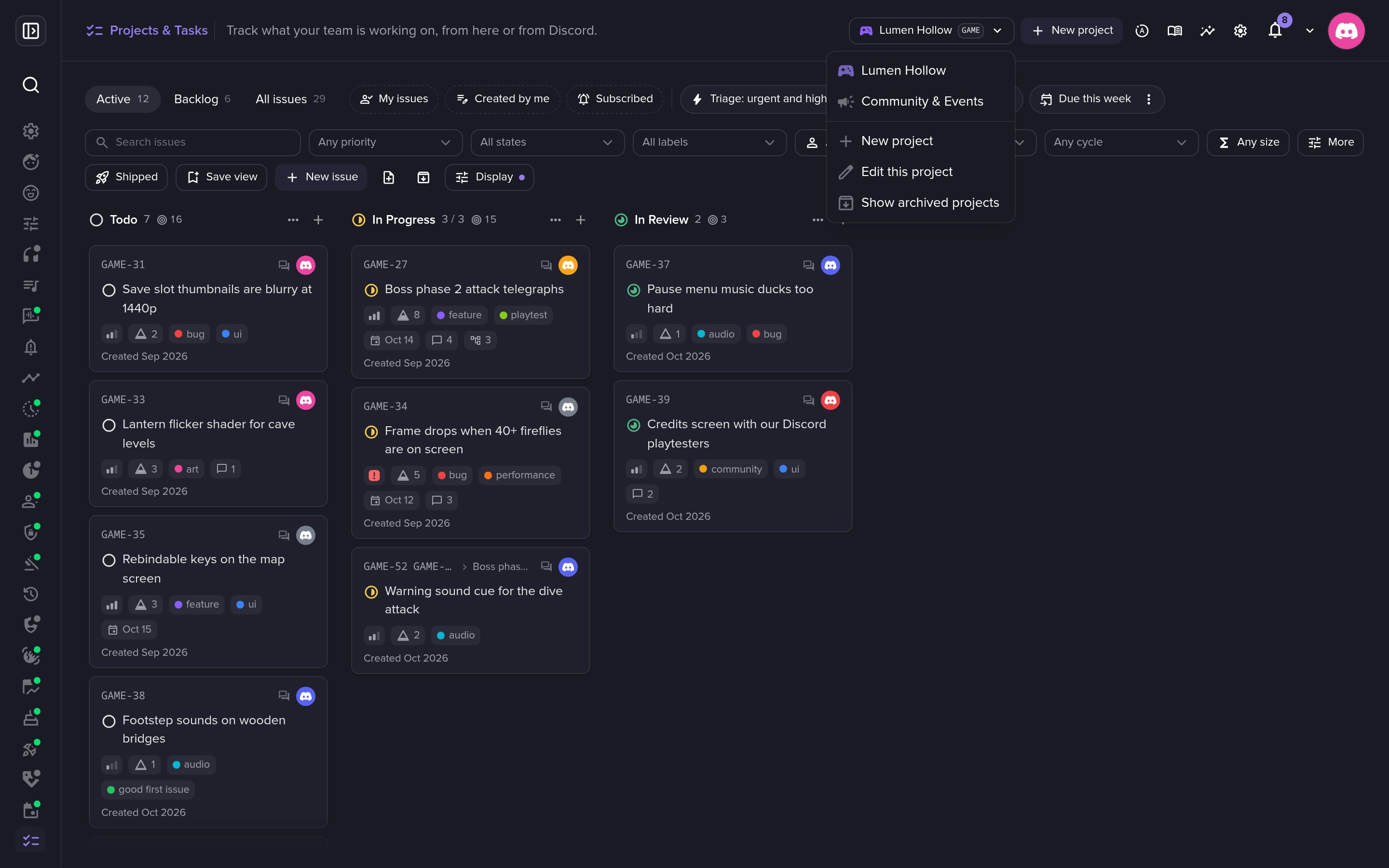Click the Shipped button

[126, 177]
